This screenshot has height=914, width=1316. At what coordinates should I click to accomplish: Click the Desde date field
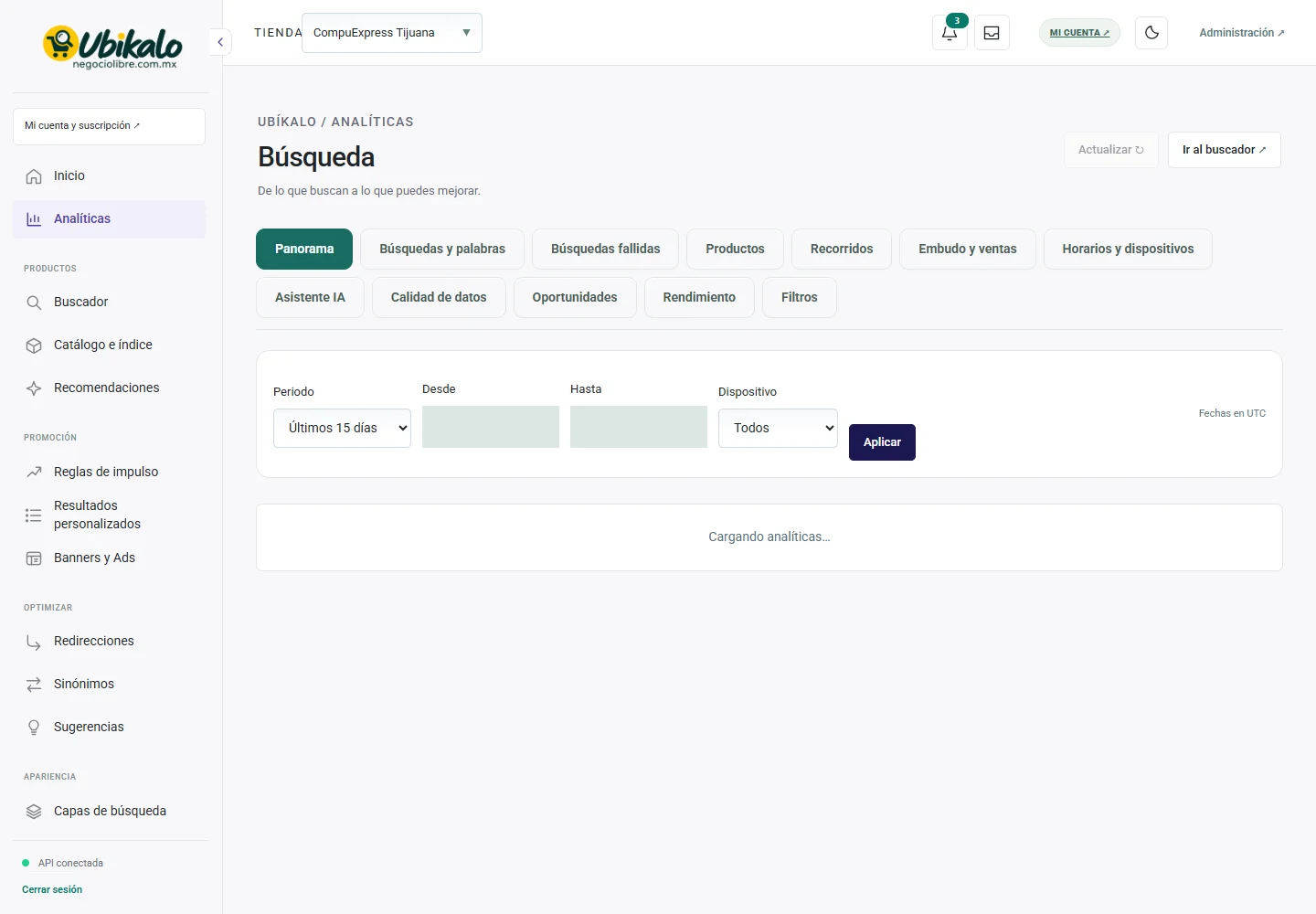[491, 427]
